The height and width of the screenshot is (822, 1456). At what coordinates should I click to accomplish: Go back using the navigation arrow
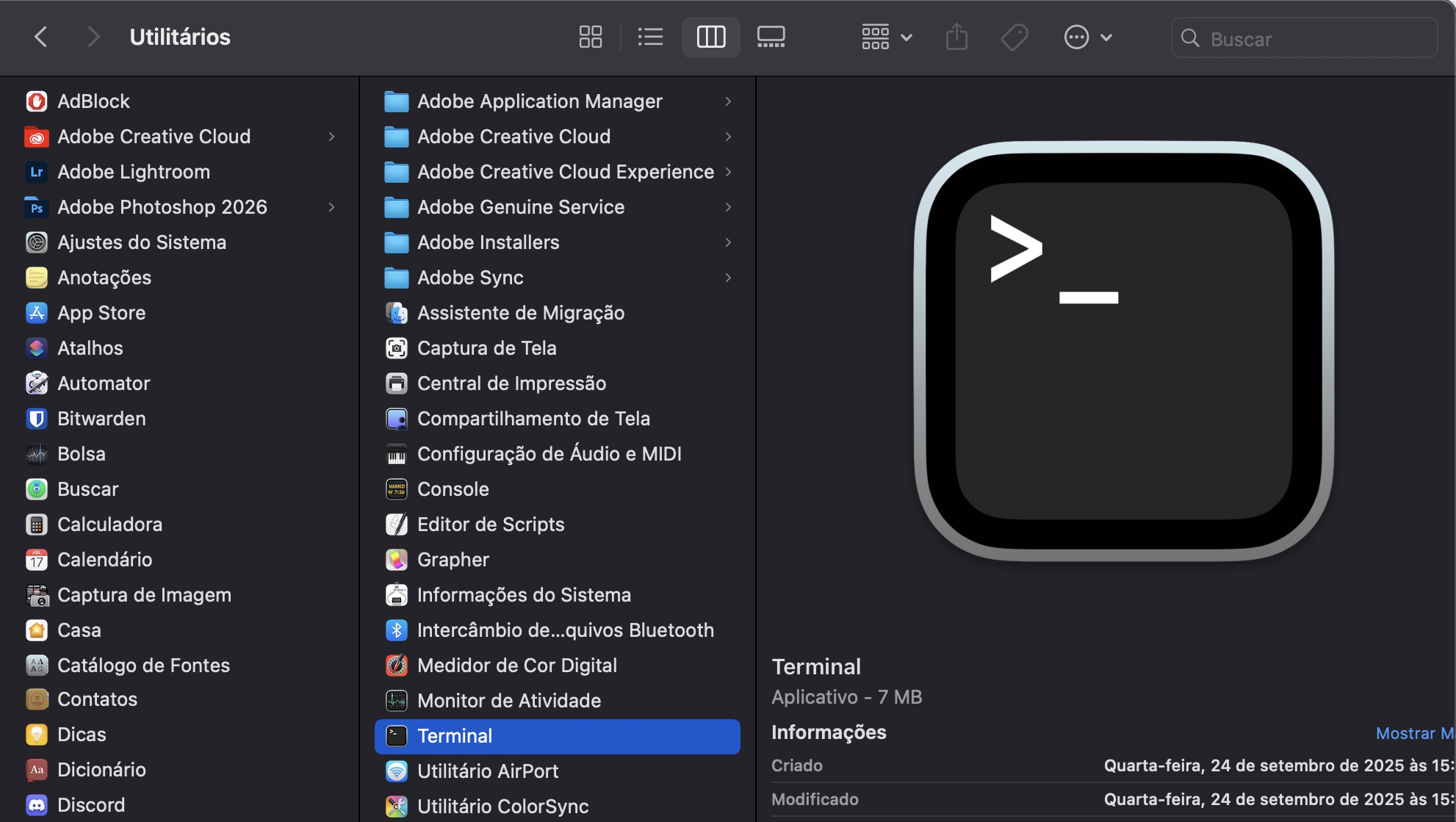pyautogui.click(x=40, y=37)
